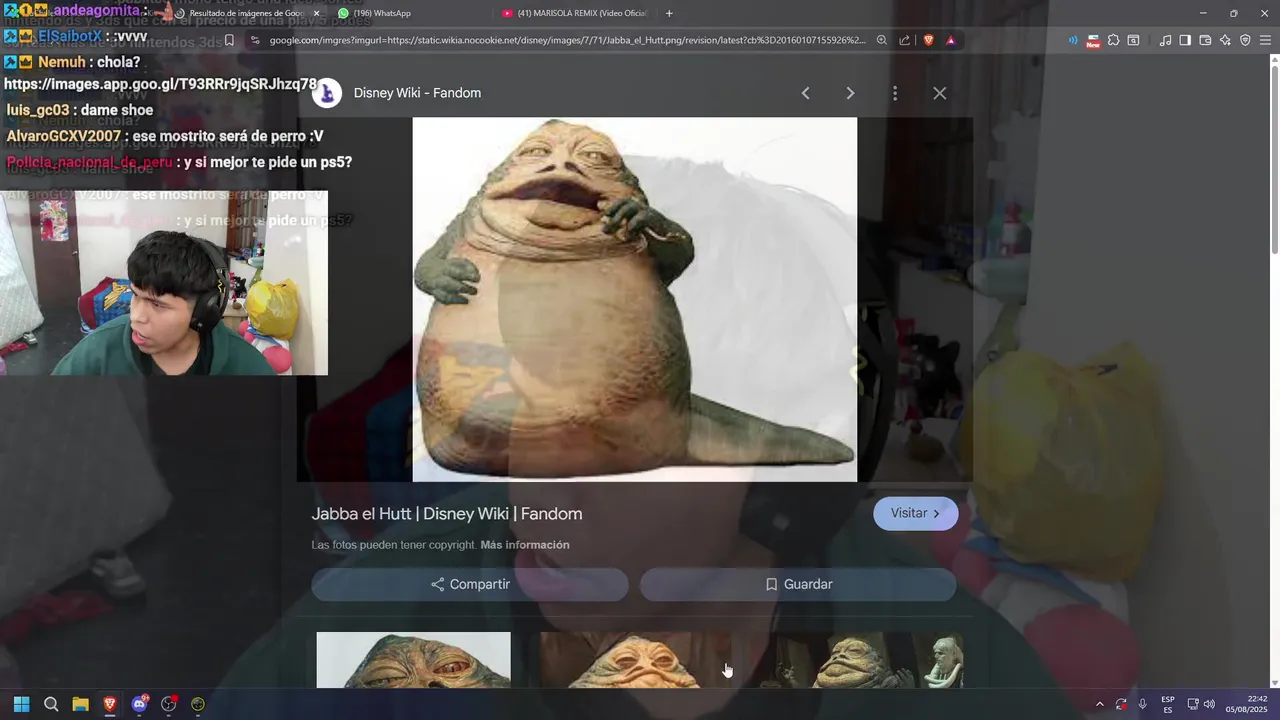
Task: Click the Compartir share button
Action: (470, 584)
